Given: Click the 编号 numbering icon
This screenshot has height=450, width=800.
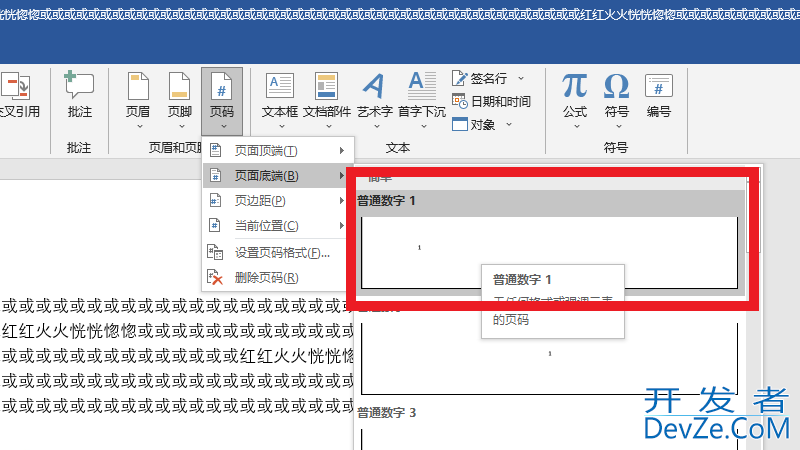Looking at the screenshot, I should point(658,86).
